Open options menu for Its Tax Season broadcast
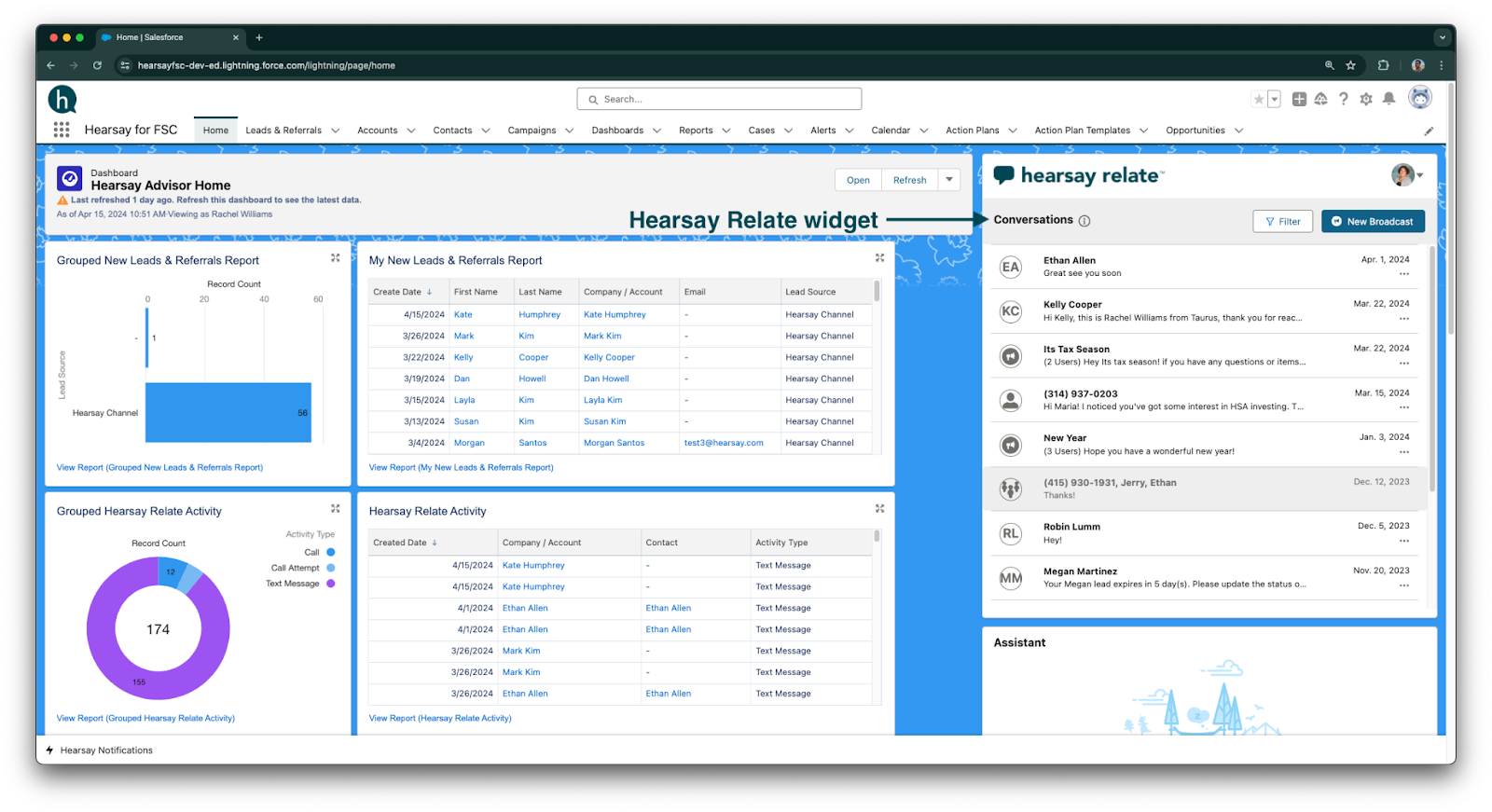 [x=1404, y=364]
